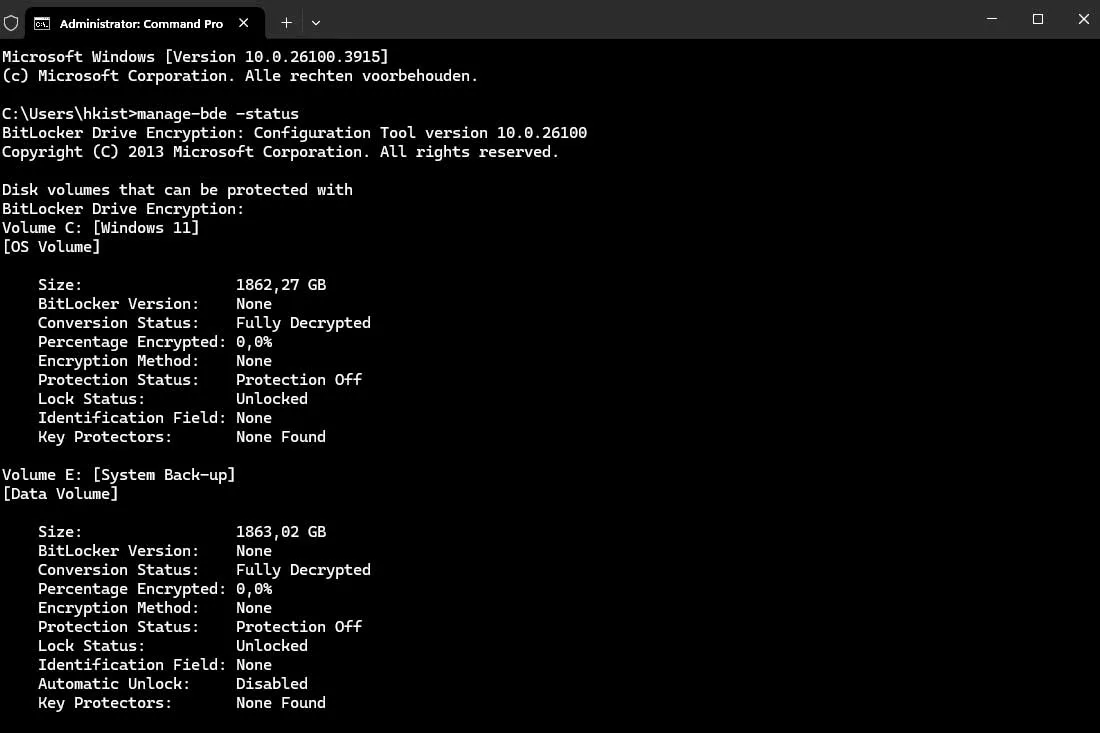This screenshot has height=733, width=1100.
Task: Click the Unlocked lock status of Volume E
Action: click(271, 645)
